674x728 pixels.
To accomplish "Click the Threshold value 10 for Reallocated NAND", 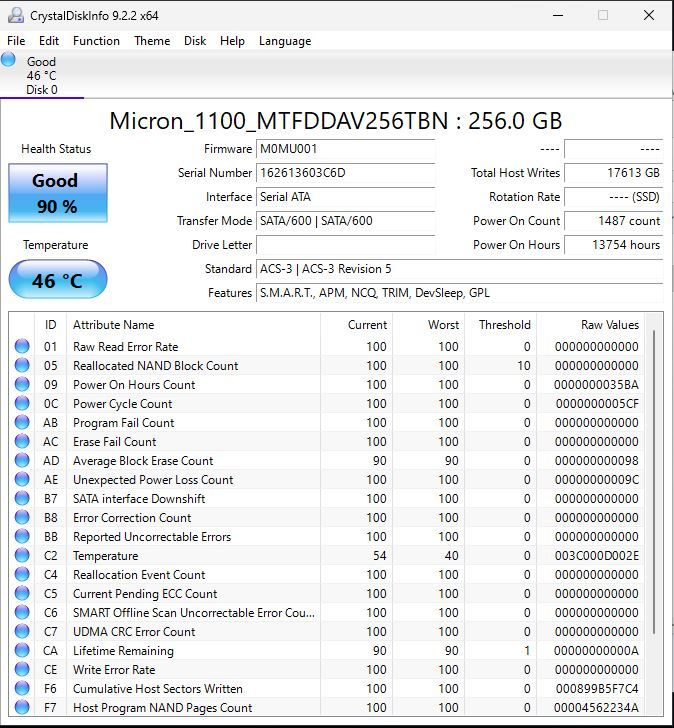I will 524,366.
